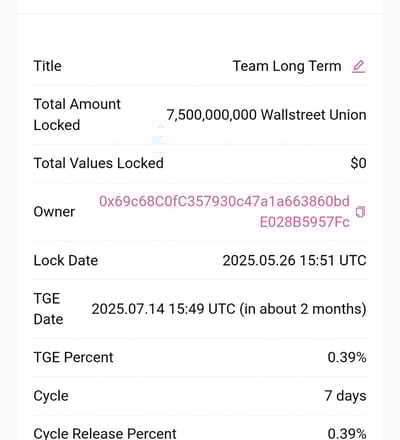Click the TGE Percent label
Image resolution: width=400 pixels, height=440 pixels.
(73, 357)
